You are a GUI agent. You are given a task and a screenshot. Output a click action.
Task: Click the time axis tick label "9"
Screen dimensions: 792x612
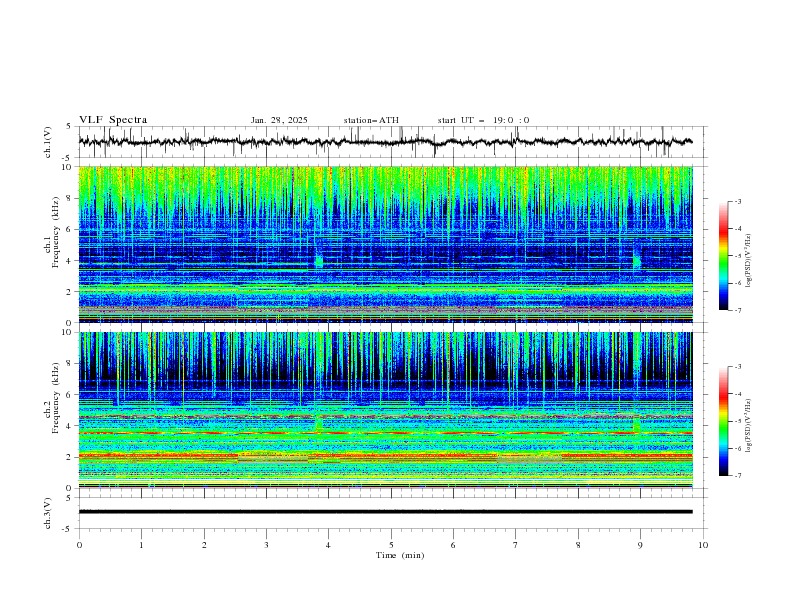(x=640, y=545)
